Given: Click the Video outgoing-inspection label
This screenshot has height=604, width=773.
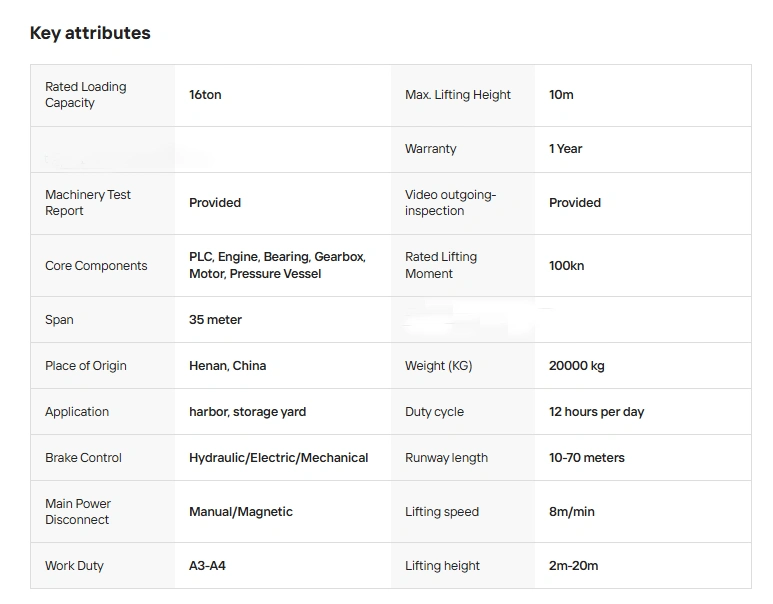Looking at the screenshot, I should click(x=450, y=203).
